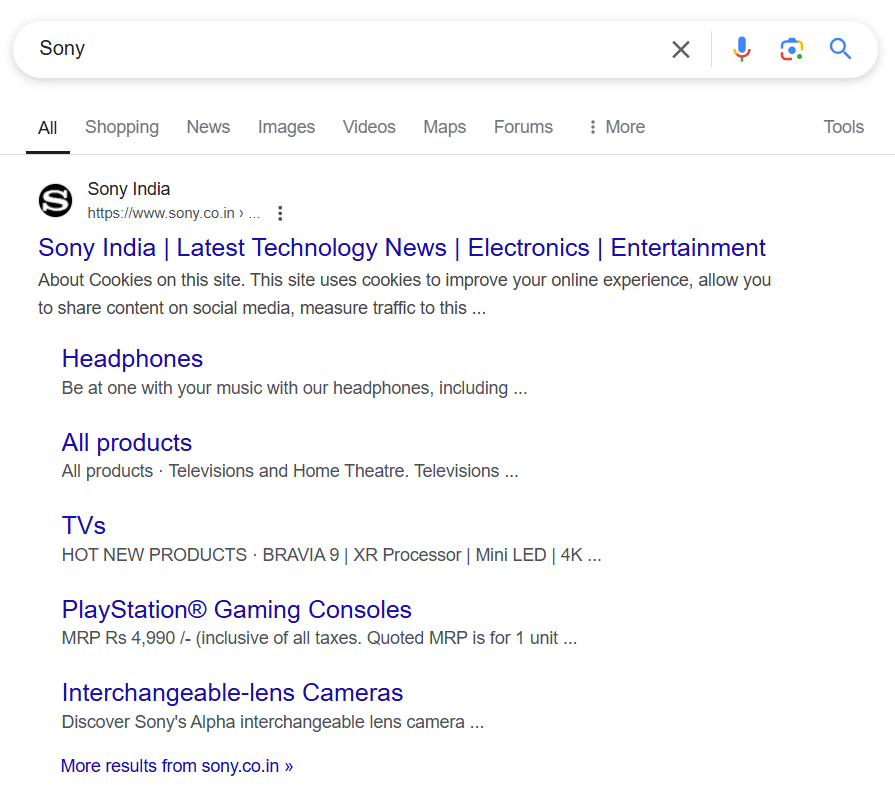Open the TVs sitelink
Image resolution: width=895 pixels, height=790 pixels.
tap(84, 526)
